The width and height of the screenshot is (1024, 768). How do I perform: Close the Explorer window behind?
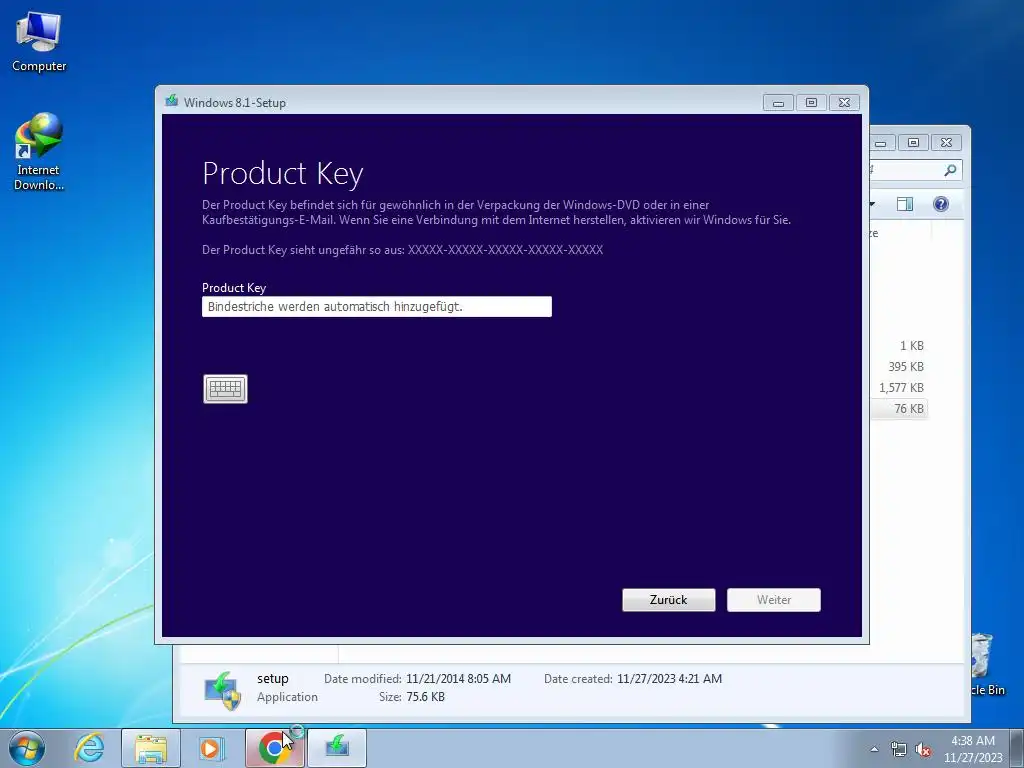[x=946, y=142]
